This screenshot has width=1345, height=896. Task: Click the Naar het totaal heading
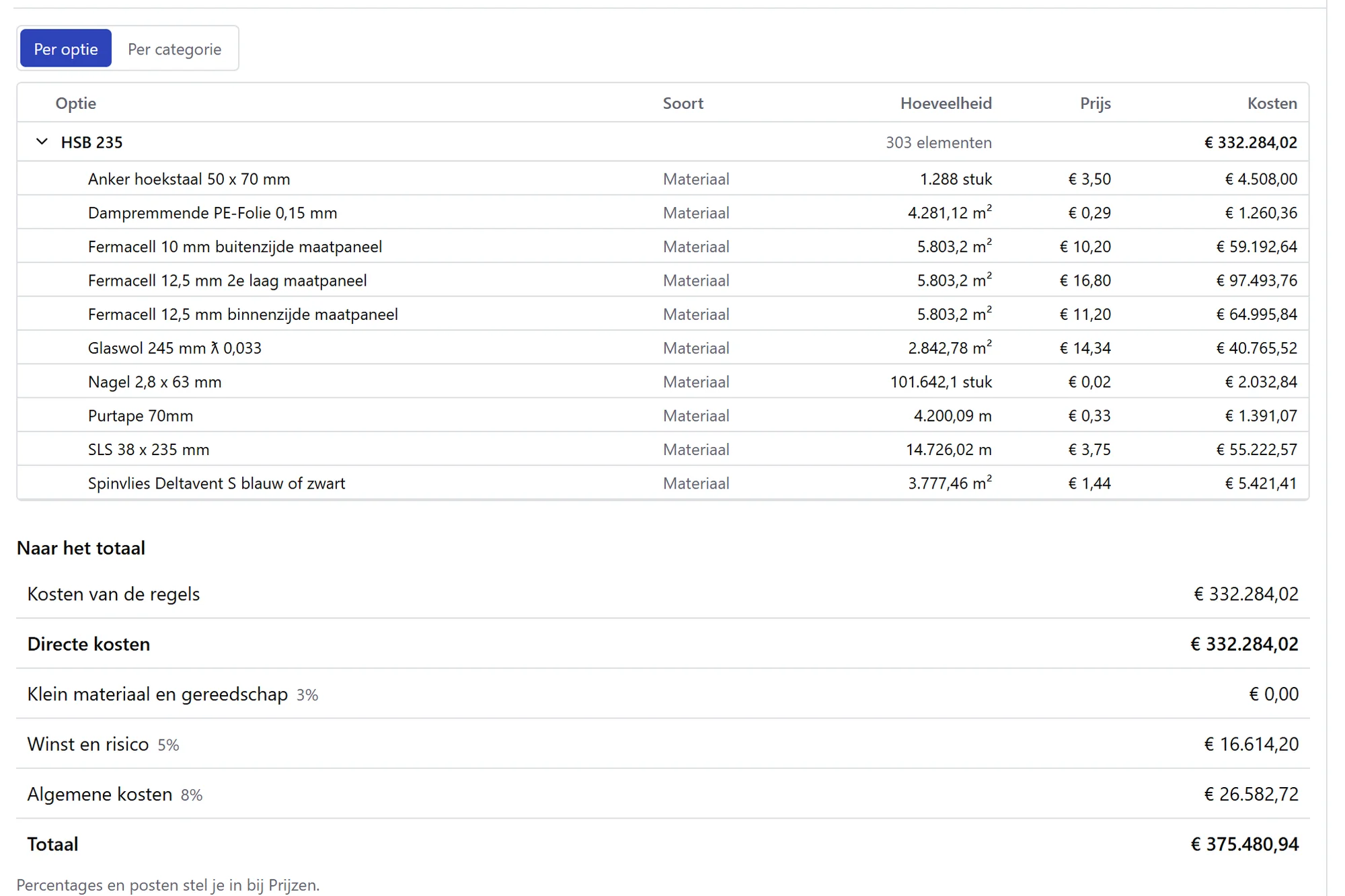[81, 548]
